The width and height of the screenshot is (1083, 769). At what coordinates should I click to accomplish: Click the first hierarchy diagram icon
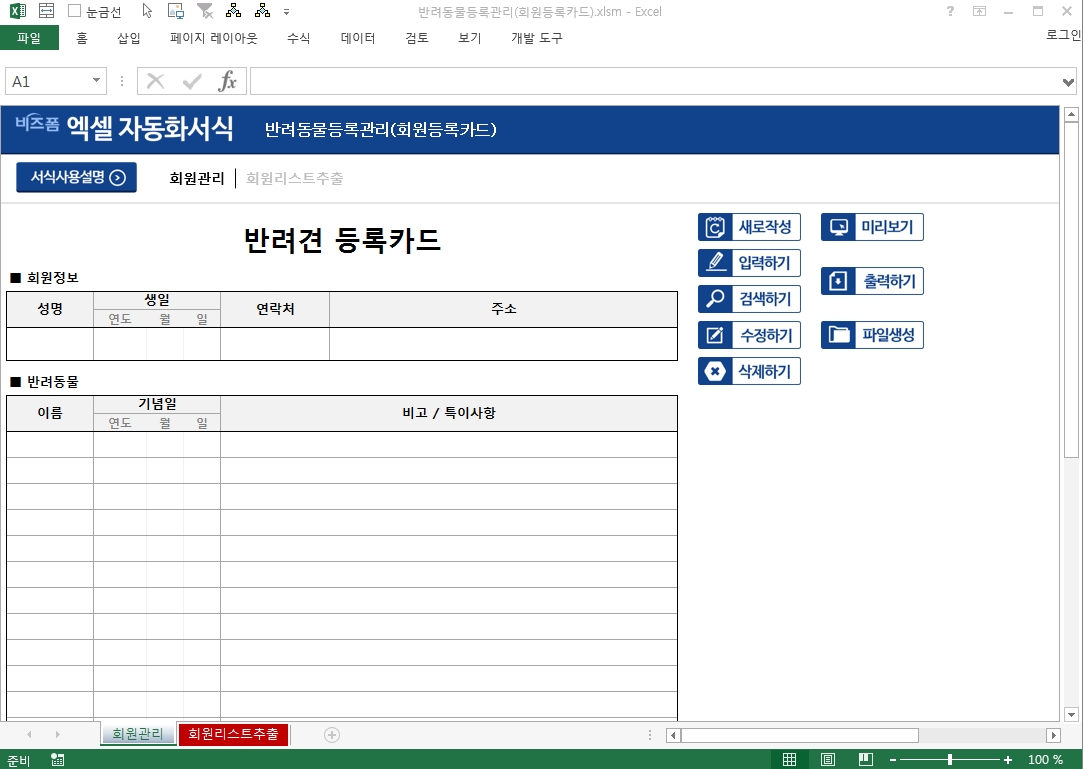[233, 11]
